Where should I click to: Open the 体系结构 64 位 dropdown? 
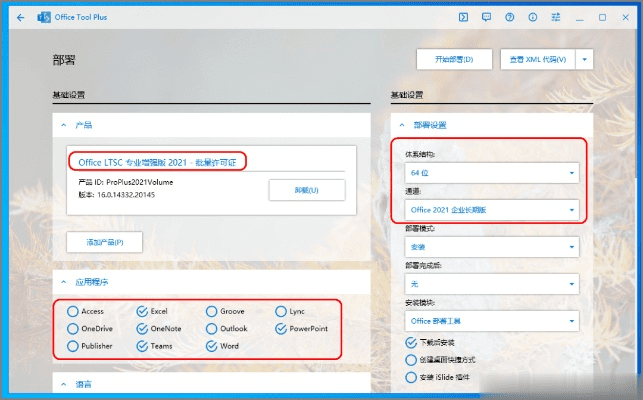click(x=490, y=173)
